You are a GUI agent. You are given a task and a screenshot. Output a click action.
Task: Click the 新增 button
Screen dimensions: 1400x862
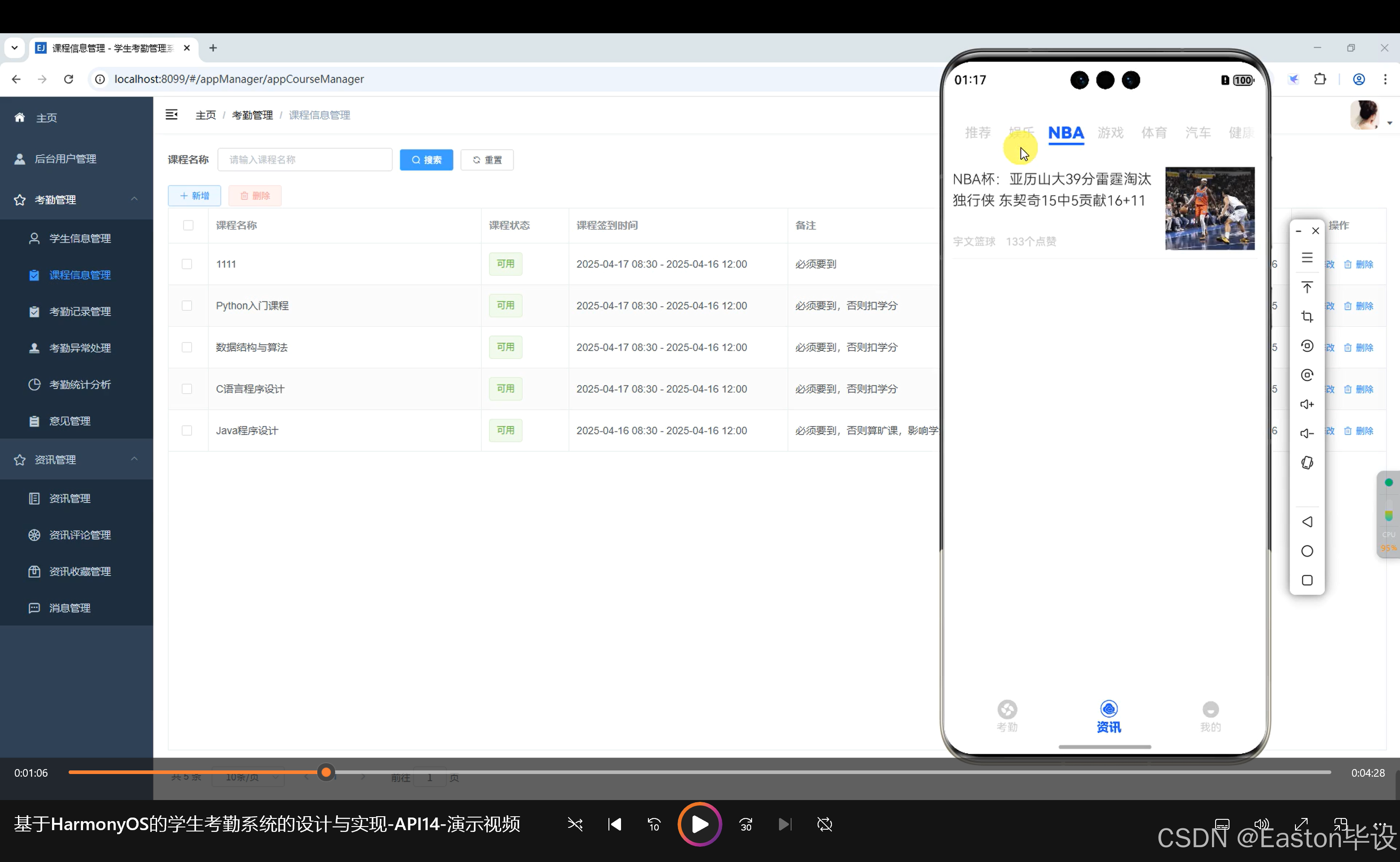tap(194, 196)
